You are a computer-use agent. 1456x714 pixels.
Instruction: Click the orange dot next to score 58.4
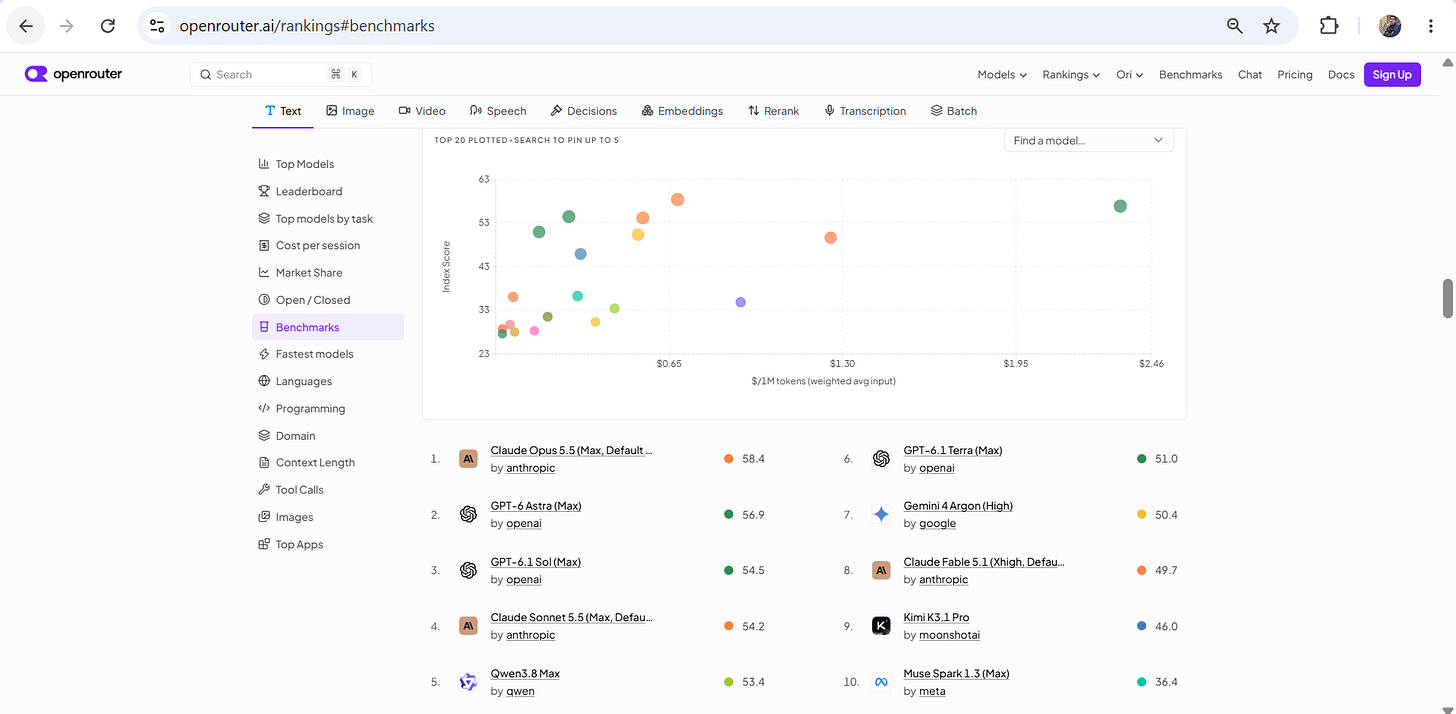point(729,459)
